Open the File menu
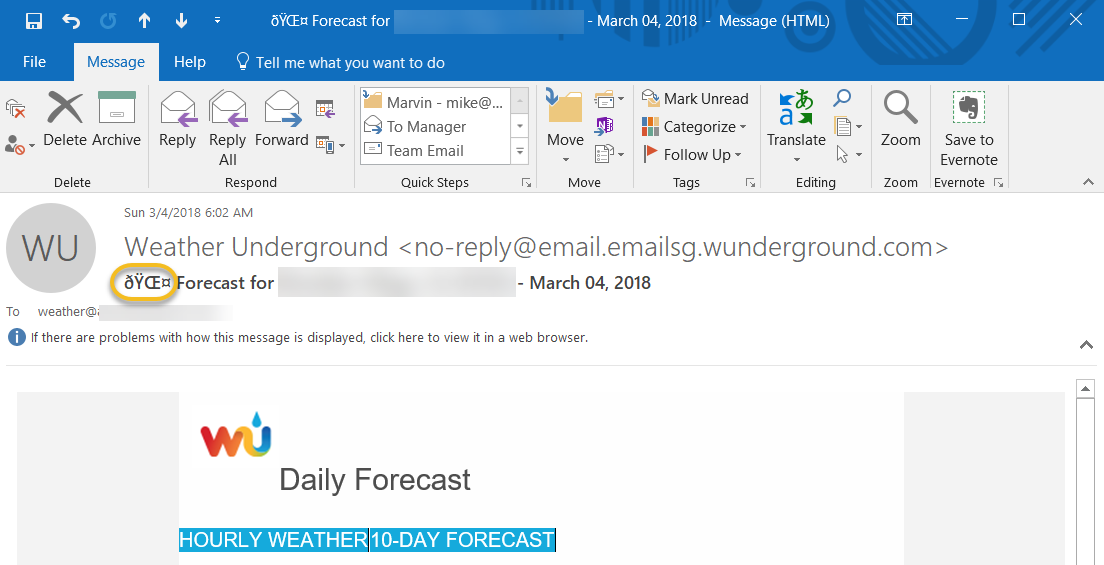This screenshot has height=565, width=1104. 34,62
